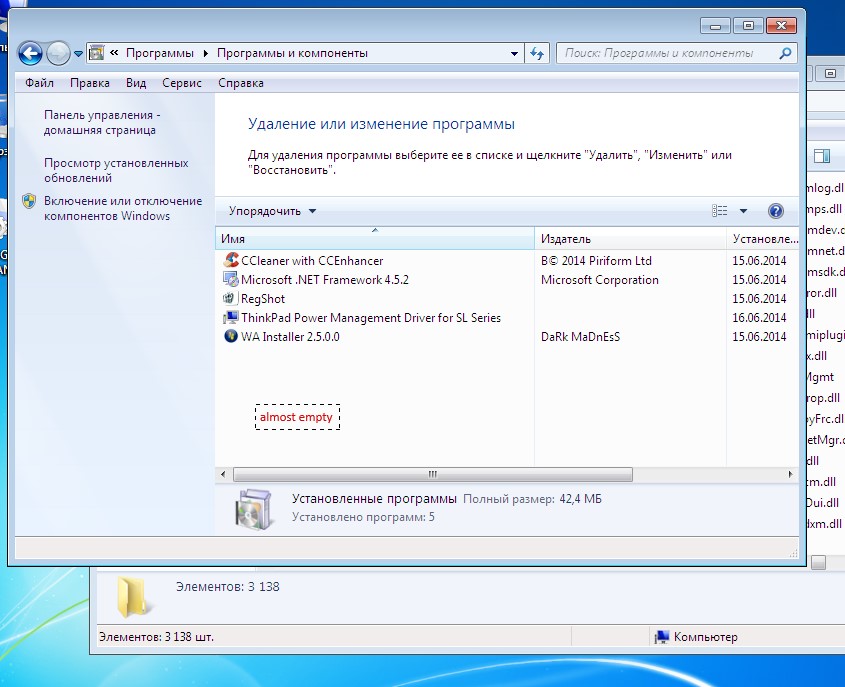
Task: Click the horizontal scrollbar right arrow
Action: (x=790, y=474)
